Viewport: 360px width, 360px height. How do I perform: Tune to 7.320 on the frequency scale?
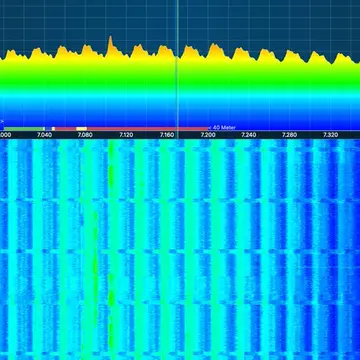pos(330,135)
